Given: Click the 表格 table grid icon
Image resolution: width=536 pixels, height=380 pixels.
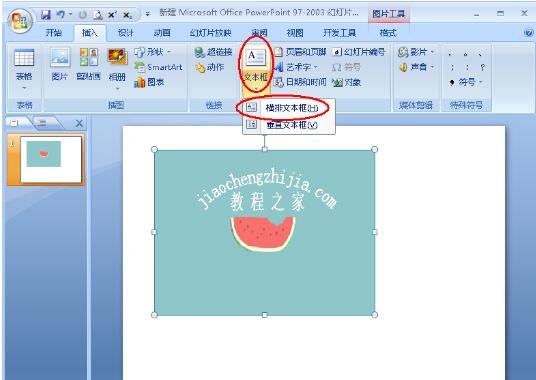Looking at the screenshot, I should click(x=24, y=57).
